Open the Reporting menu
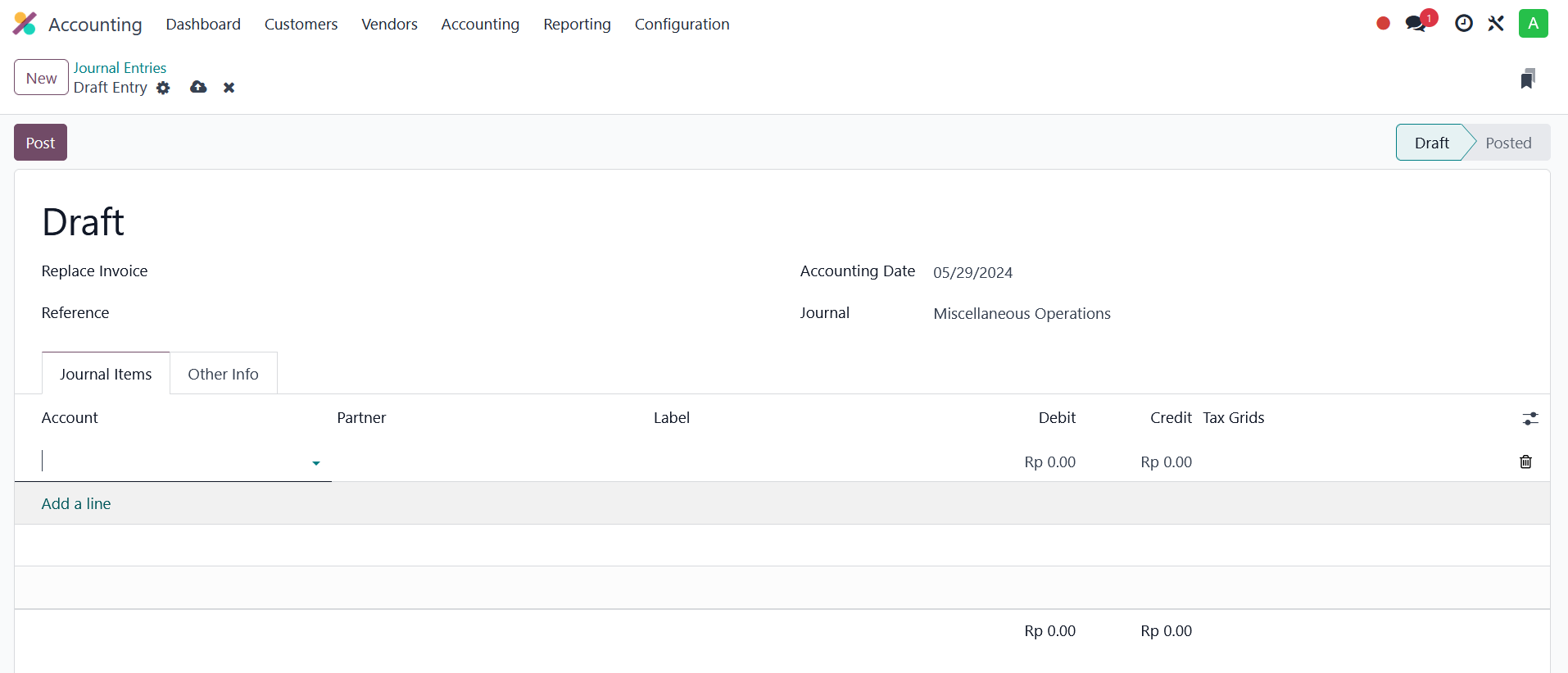The height and width of the screenshot is (673, 1568). [577, 25]
